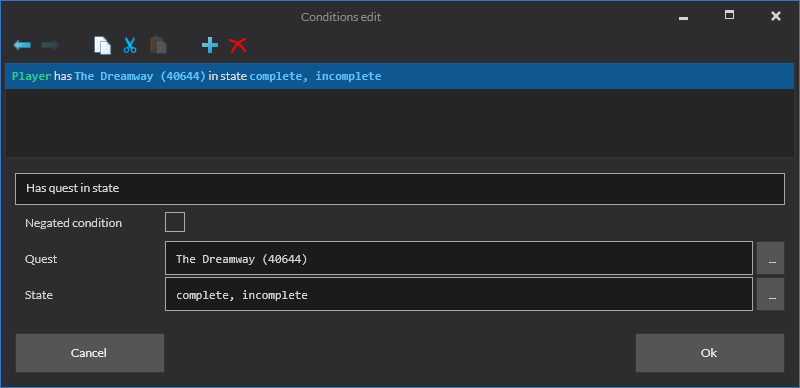The height and width of the screenshot is (388, 800).
Task: Toggle the Negated condition checkbox
Action: 175,223
